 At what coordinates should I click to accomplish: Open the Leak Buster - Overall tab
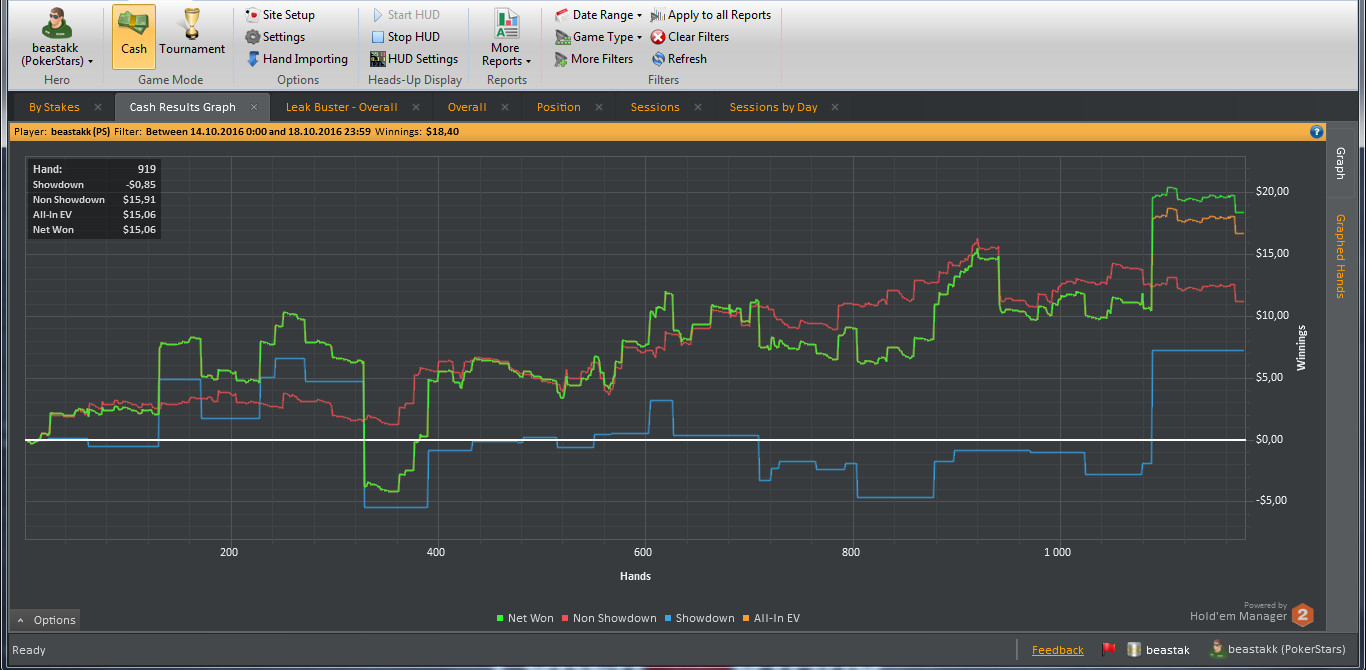[342, 107]
